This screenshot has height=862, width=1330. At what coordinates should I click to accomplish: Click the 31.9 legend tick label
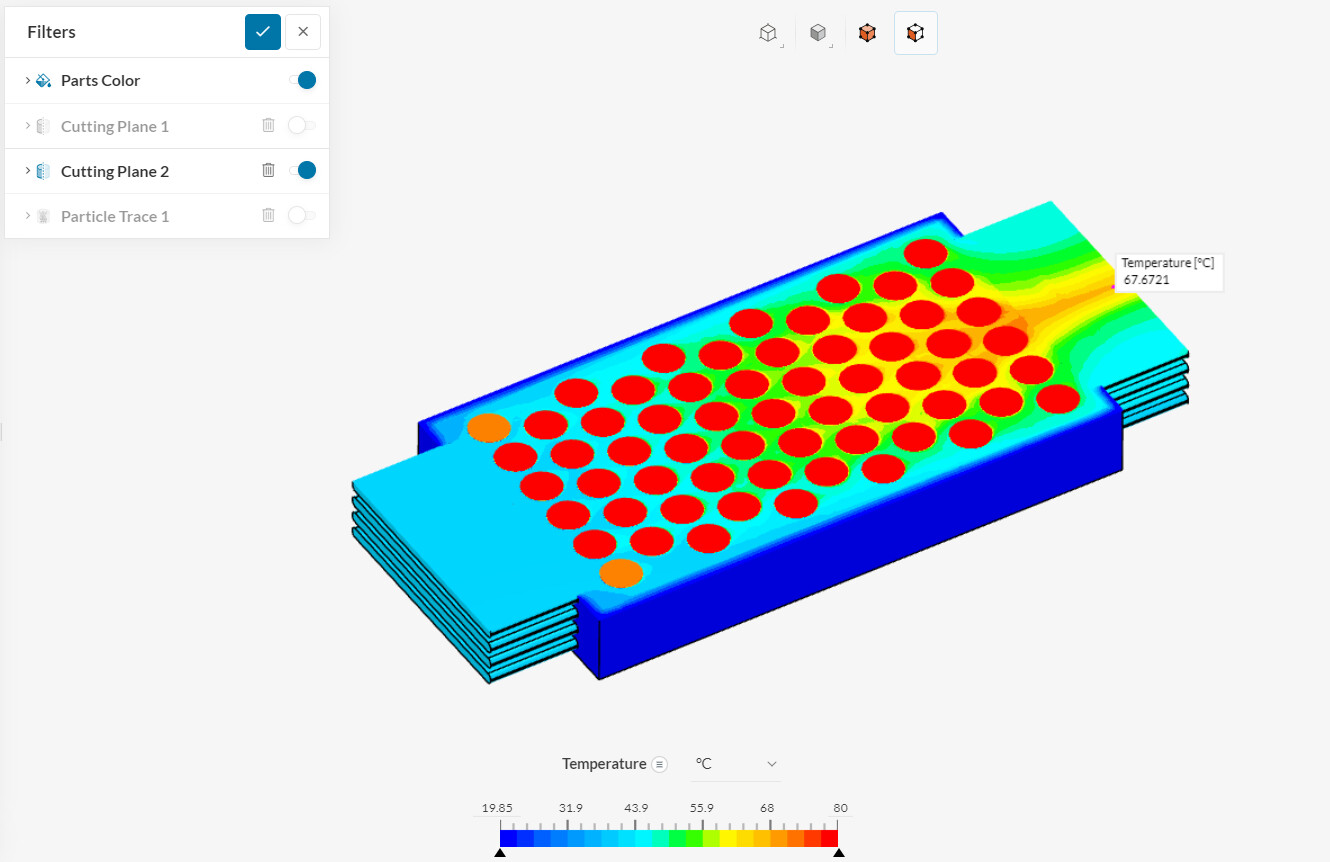click(570, 808)
